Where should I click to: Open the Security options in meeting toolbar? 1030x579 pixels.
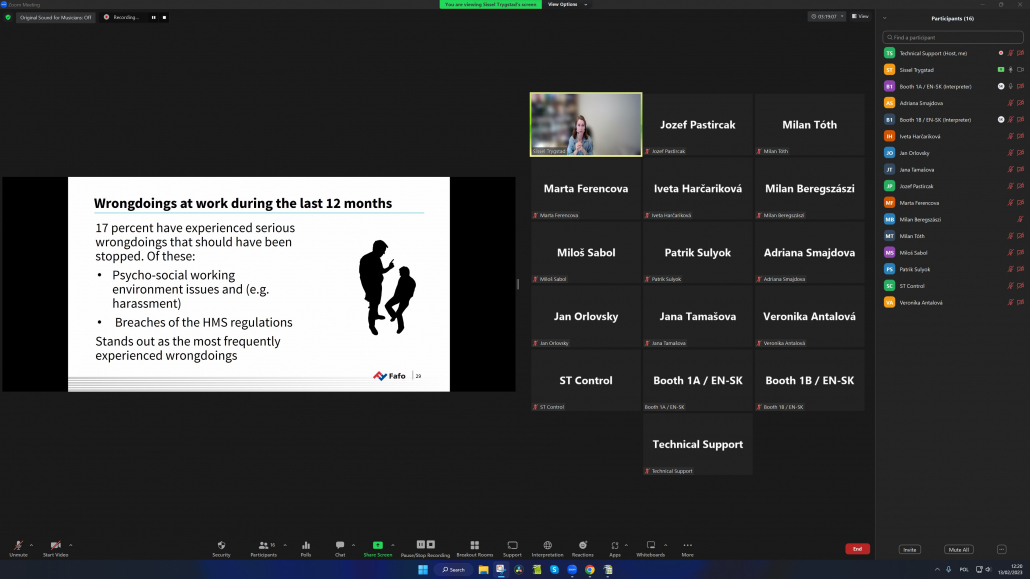pyautogui.click(x=221, y=547)
